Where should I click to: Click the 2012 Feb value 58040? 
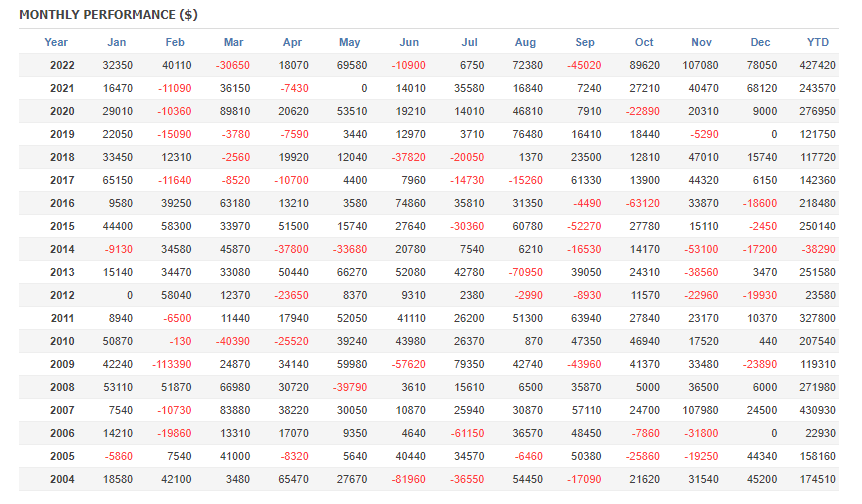pyautogui.click(x=176, y=296)
